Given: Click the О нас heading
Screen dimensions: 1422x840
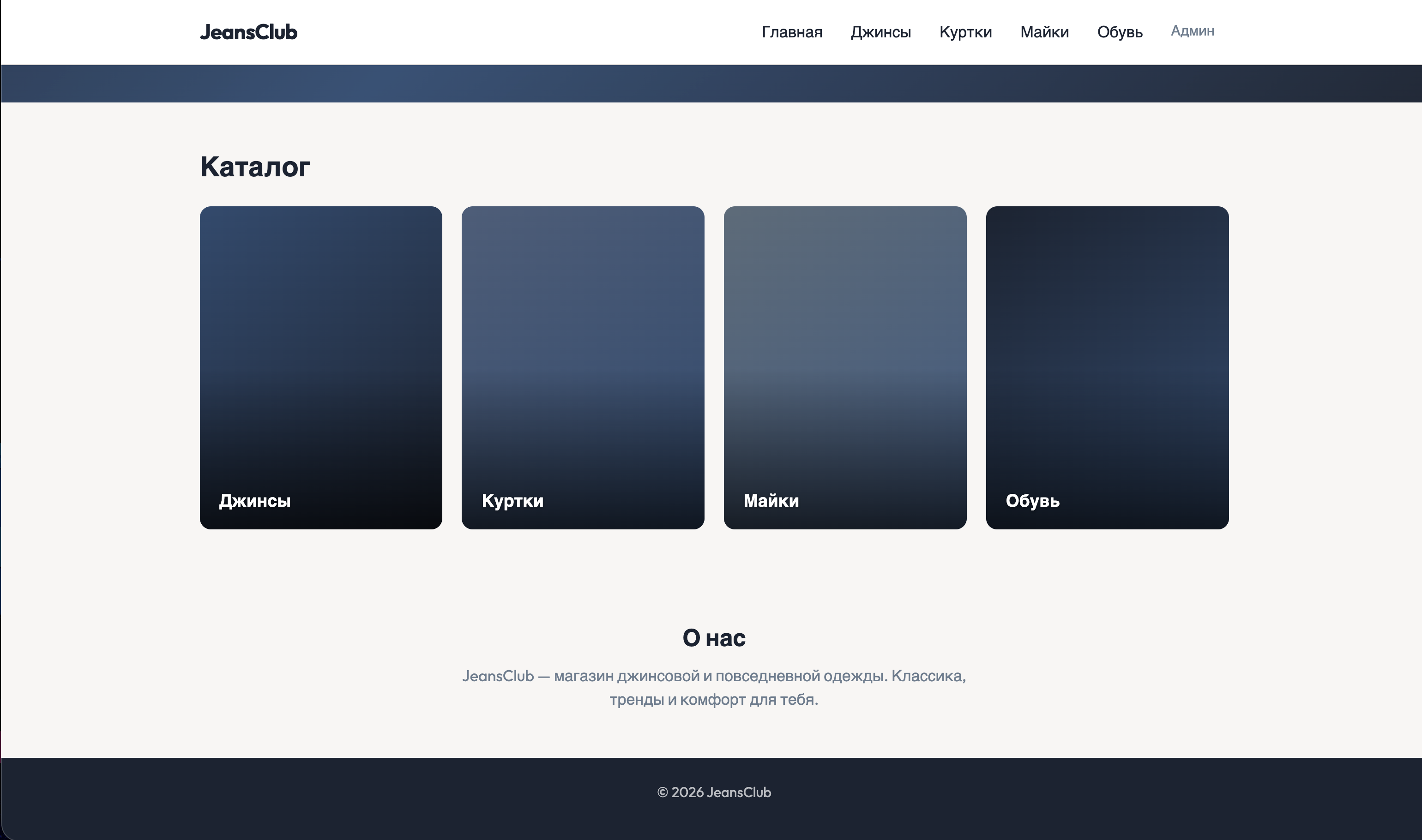Looking at the screenshot, I should click(x=713, y=638).
